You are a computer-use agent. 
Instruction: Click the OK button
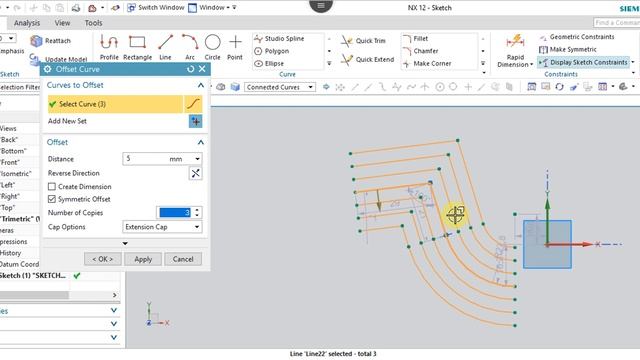click(x=102, y=259)
